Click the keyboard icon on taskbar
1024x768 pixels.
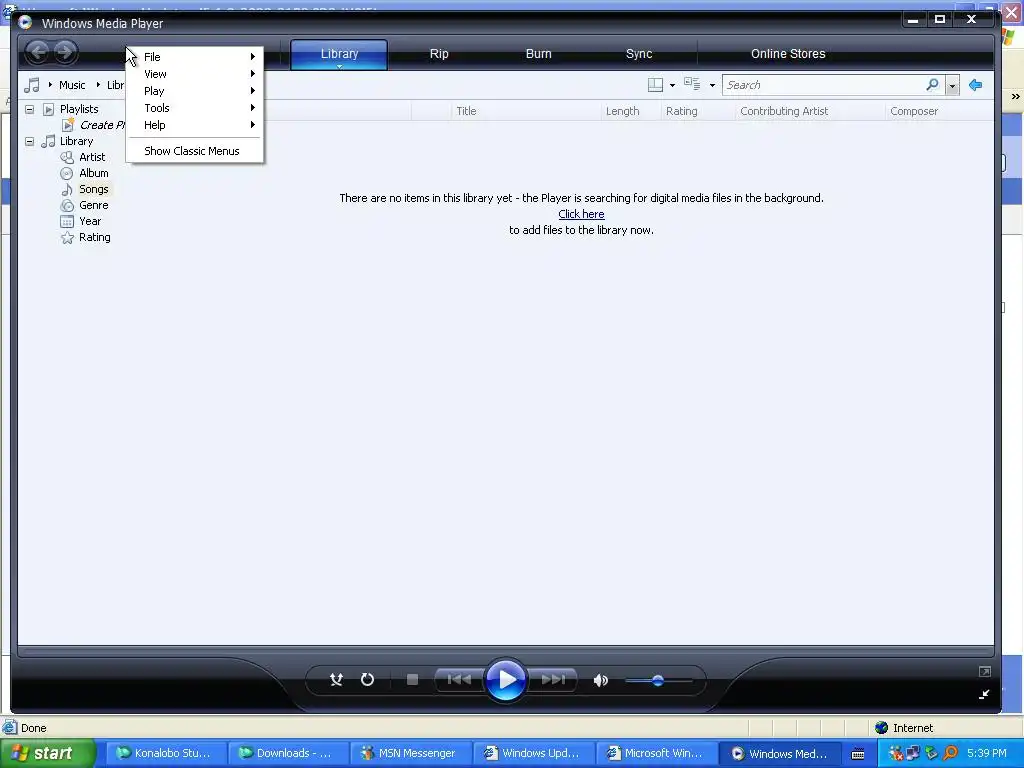click(858, 754)
